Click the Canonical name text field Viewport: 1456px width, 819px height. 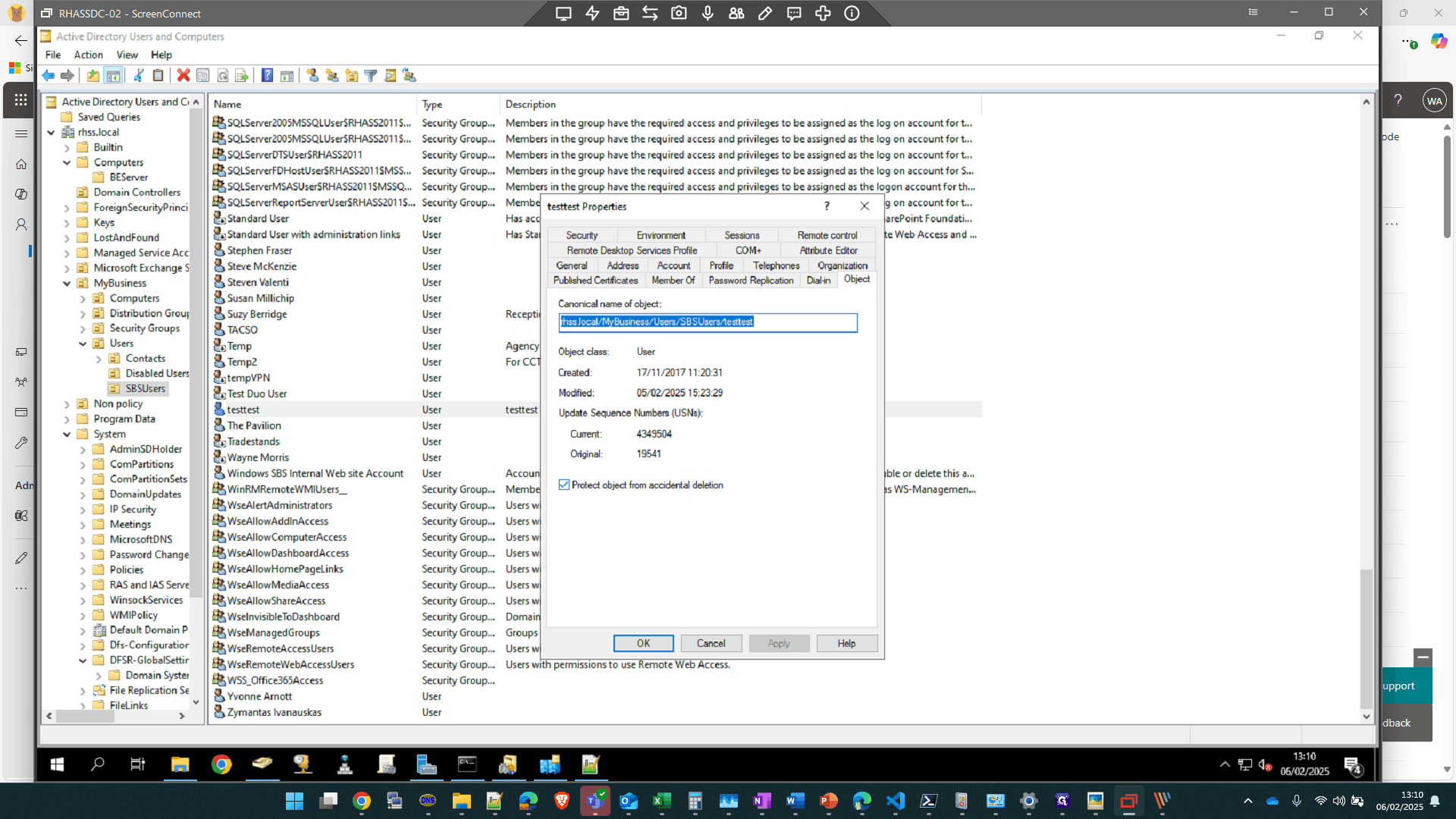click(x=708, y=322)
